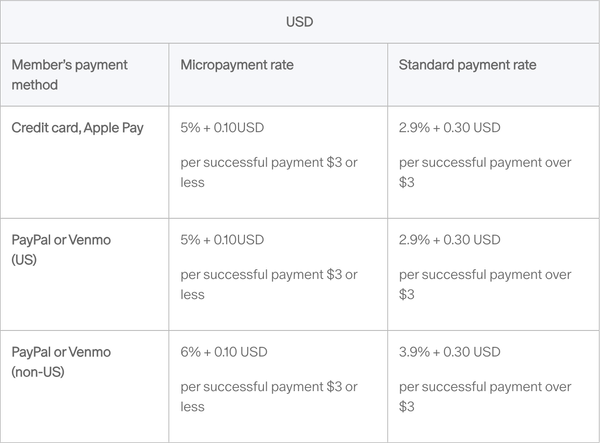Select the "Standard payment rate" column header

pos(467,65)
